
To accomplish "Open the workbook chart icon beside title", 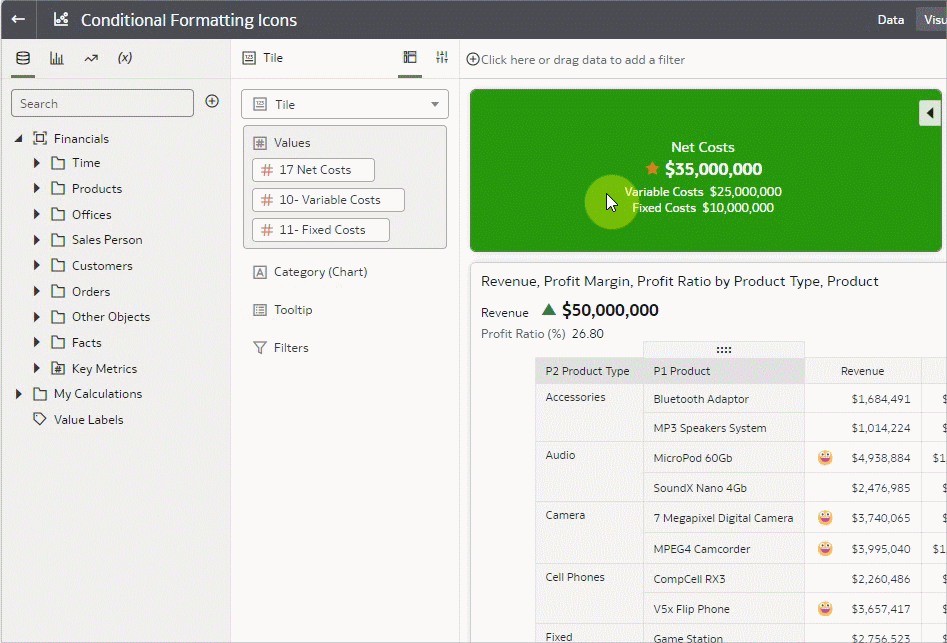I will pyautogui.click(x=61, y=19).
